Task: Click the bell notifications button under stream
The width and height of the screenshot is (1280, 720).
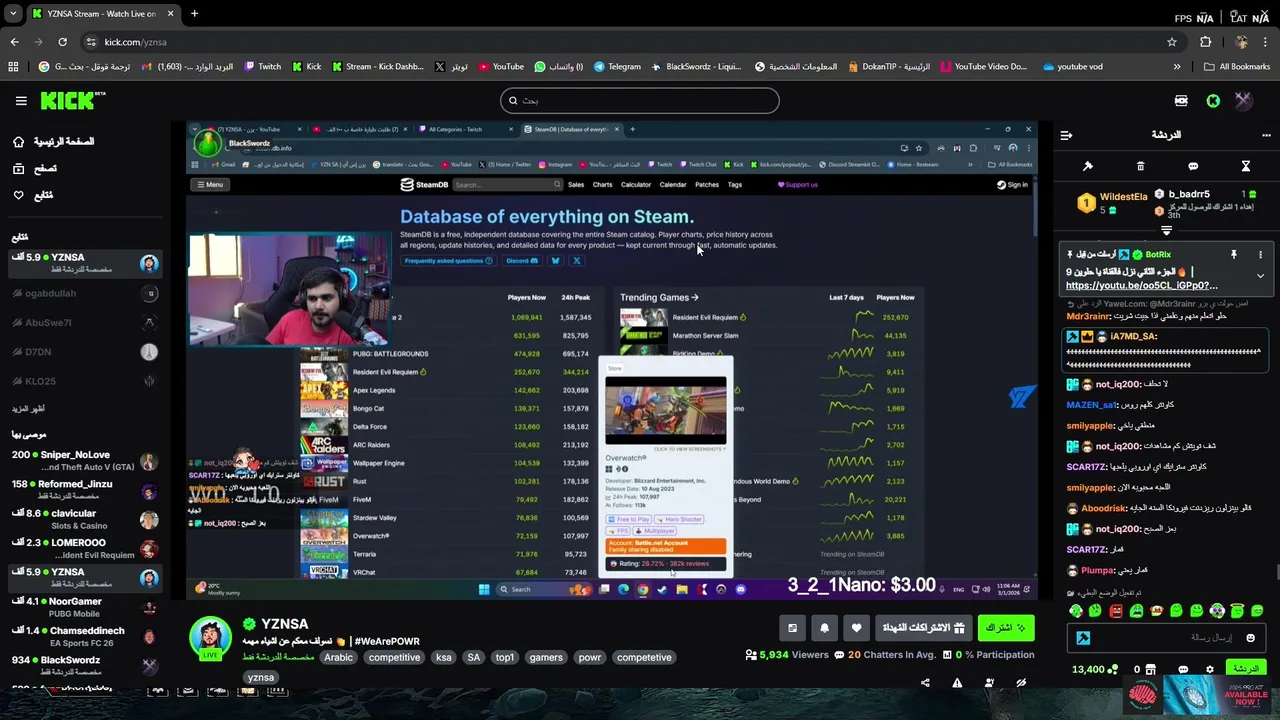Action: tap(824, 628)
